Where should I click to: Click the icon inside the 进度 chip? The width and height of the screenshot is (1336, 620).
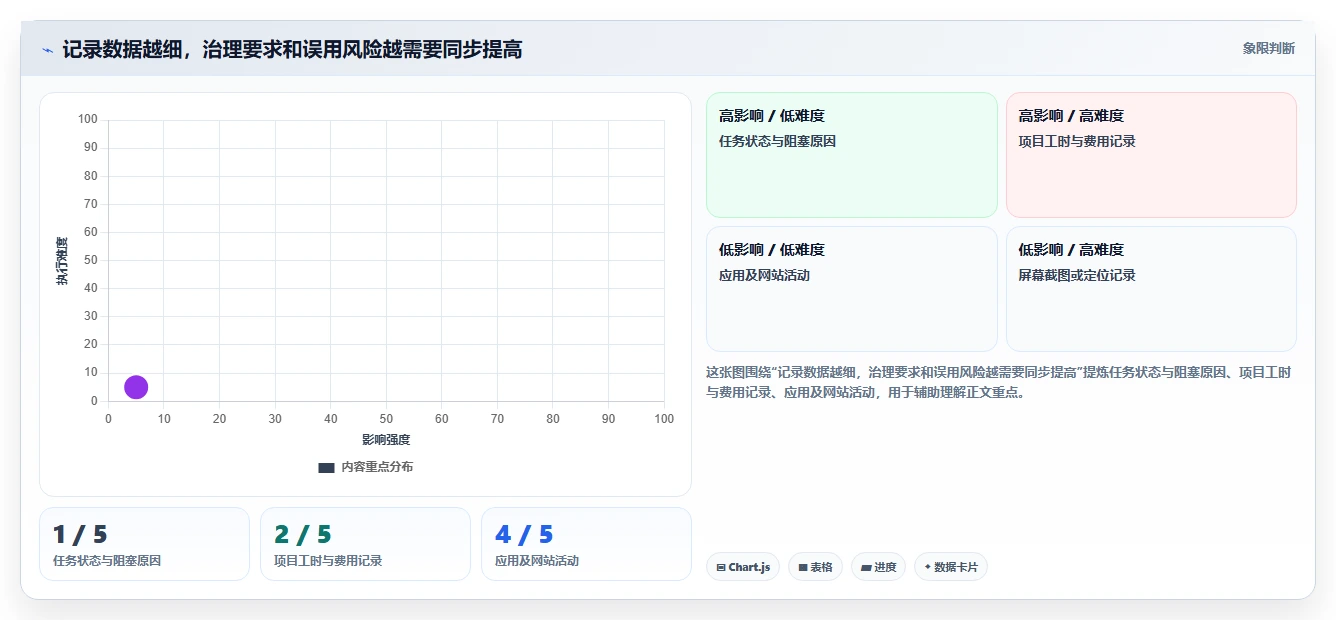point(866,567)
